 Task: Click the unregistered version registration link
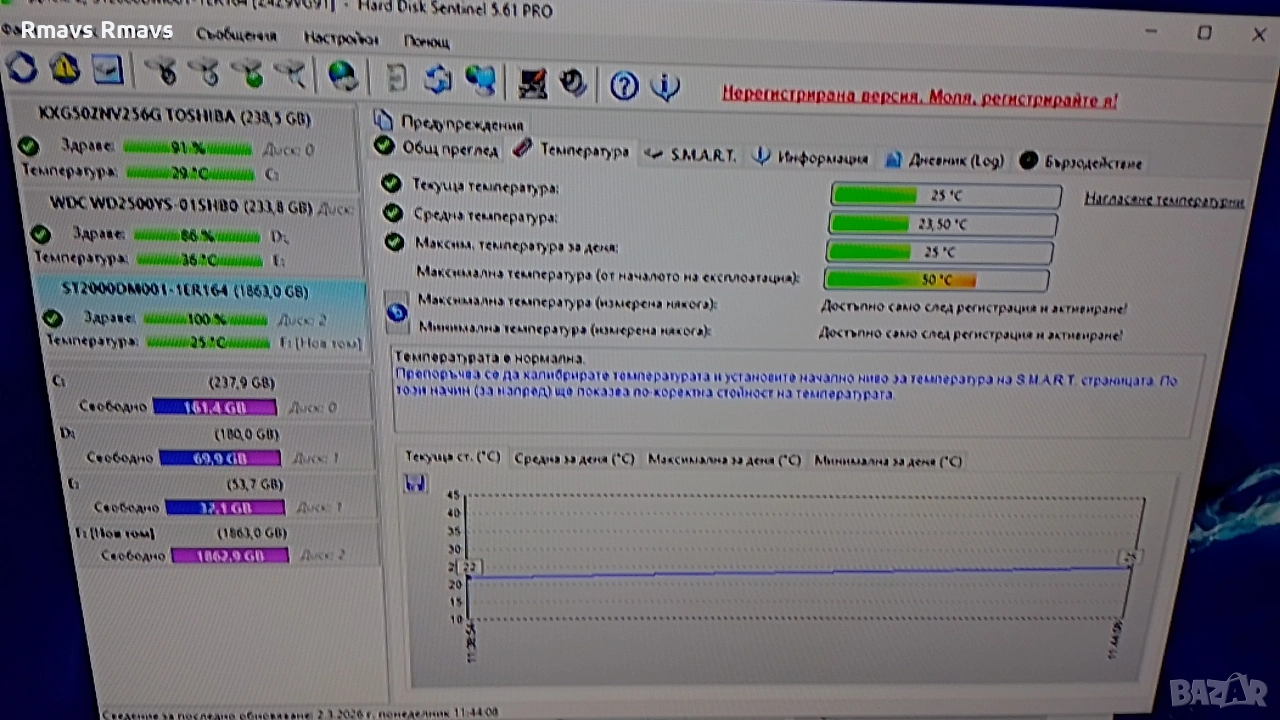point(919,98)
